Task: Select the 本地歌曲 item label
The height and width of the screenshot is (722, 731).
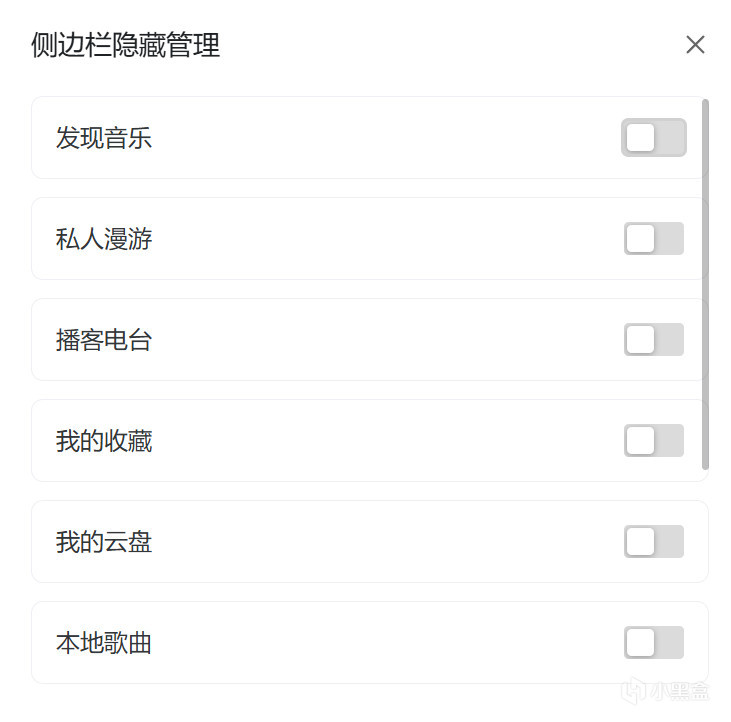Action: 104,643
